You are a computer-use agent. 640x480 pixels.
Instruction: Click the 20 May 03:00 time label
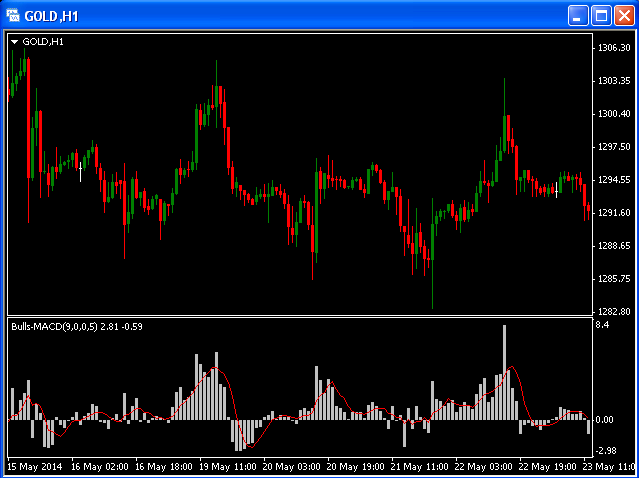(292, 467)
